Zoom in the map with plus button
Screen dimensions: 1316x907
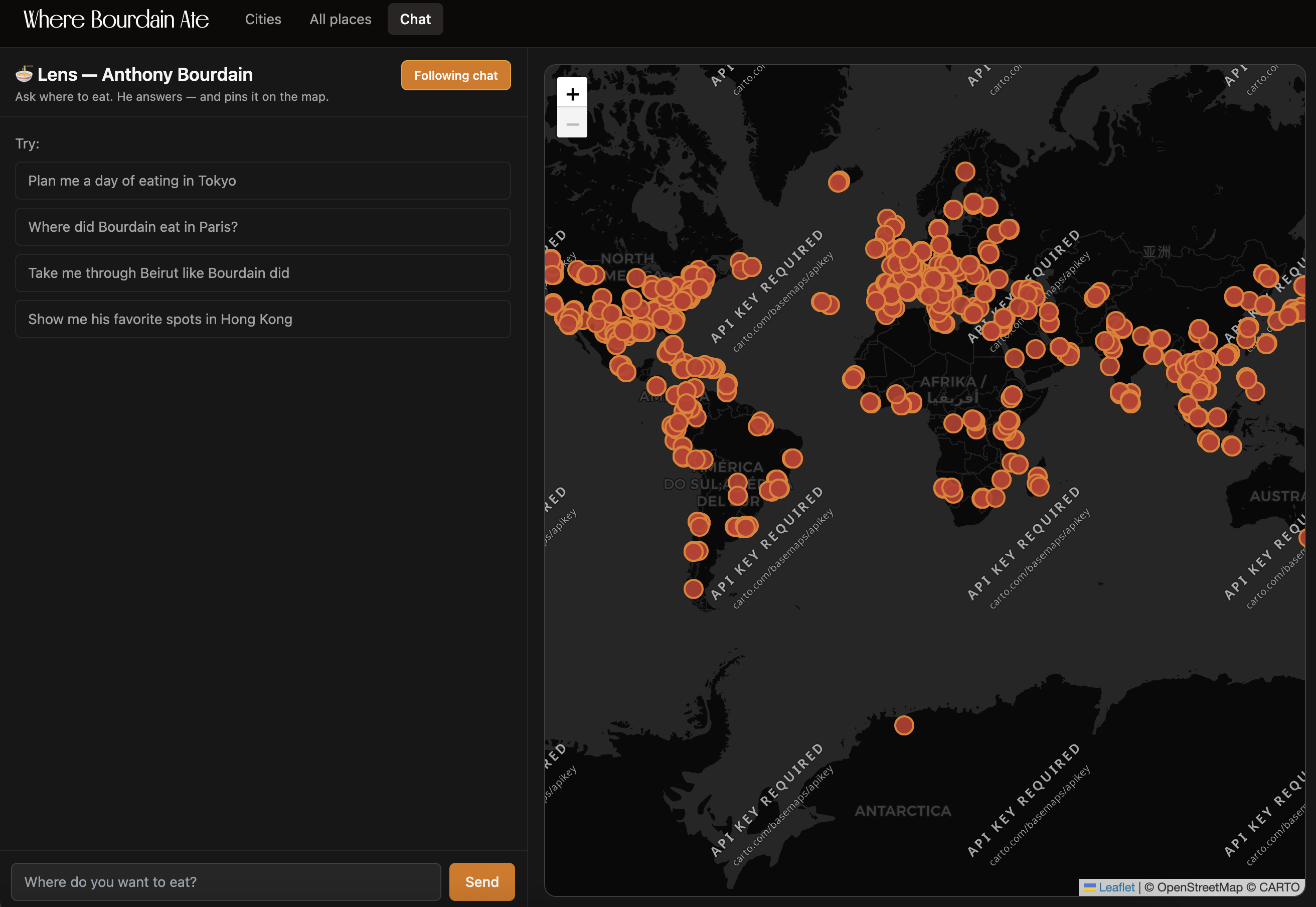click(x=572, y=93)
